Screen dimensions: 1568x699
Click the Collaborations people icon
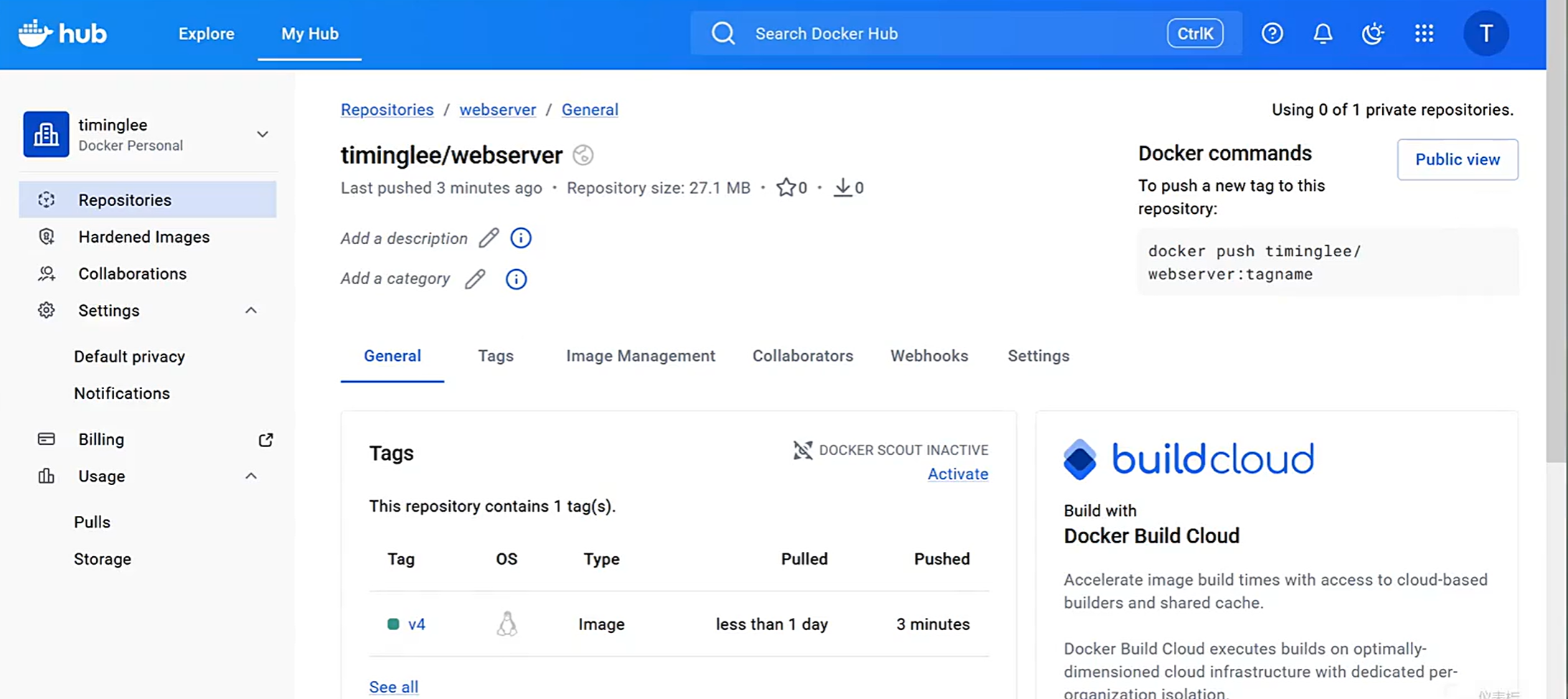pos(47,273)
